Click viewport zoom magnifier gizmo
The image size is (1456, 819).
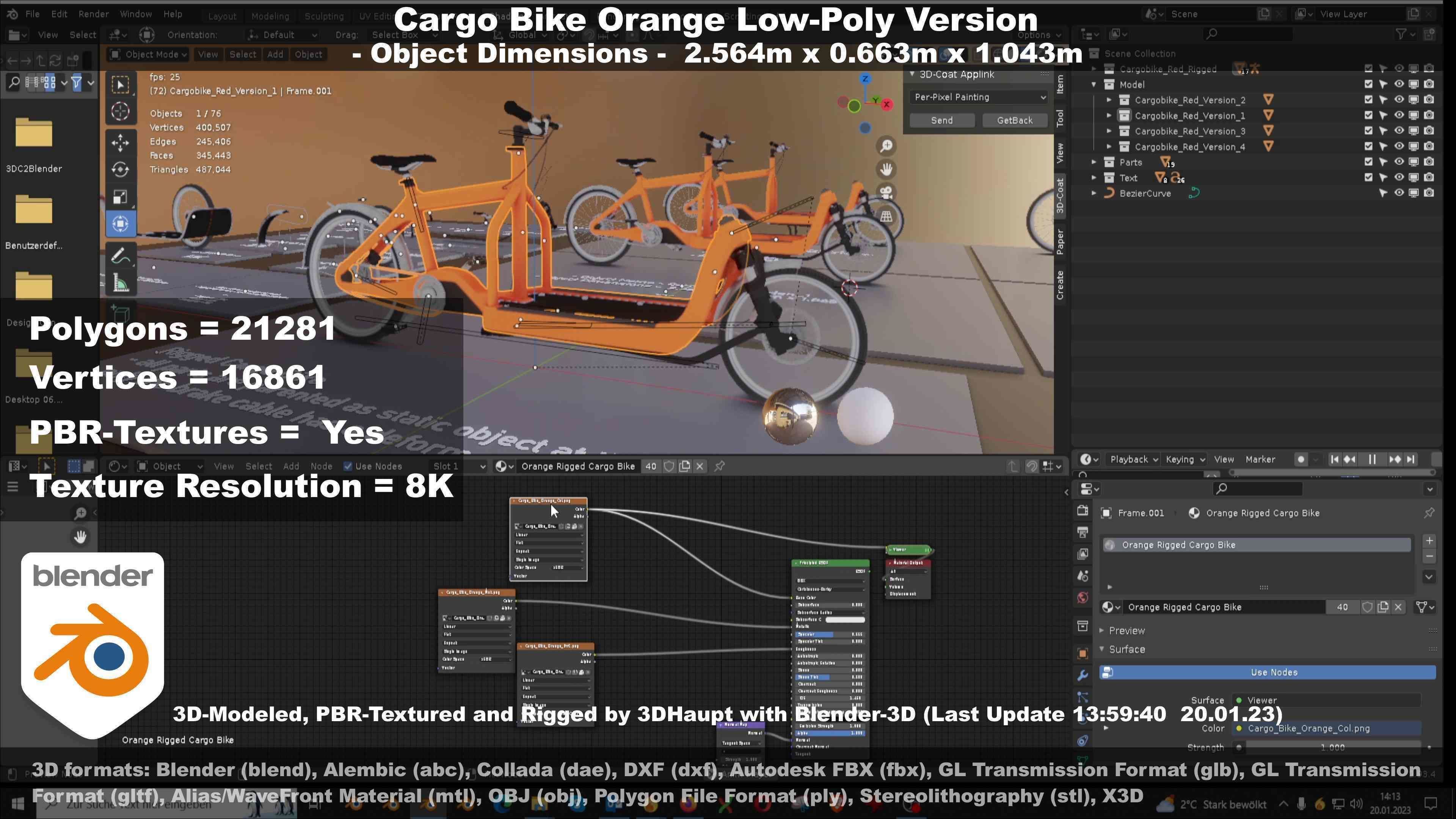pos(886,146)
